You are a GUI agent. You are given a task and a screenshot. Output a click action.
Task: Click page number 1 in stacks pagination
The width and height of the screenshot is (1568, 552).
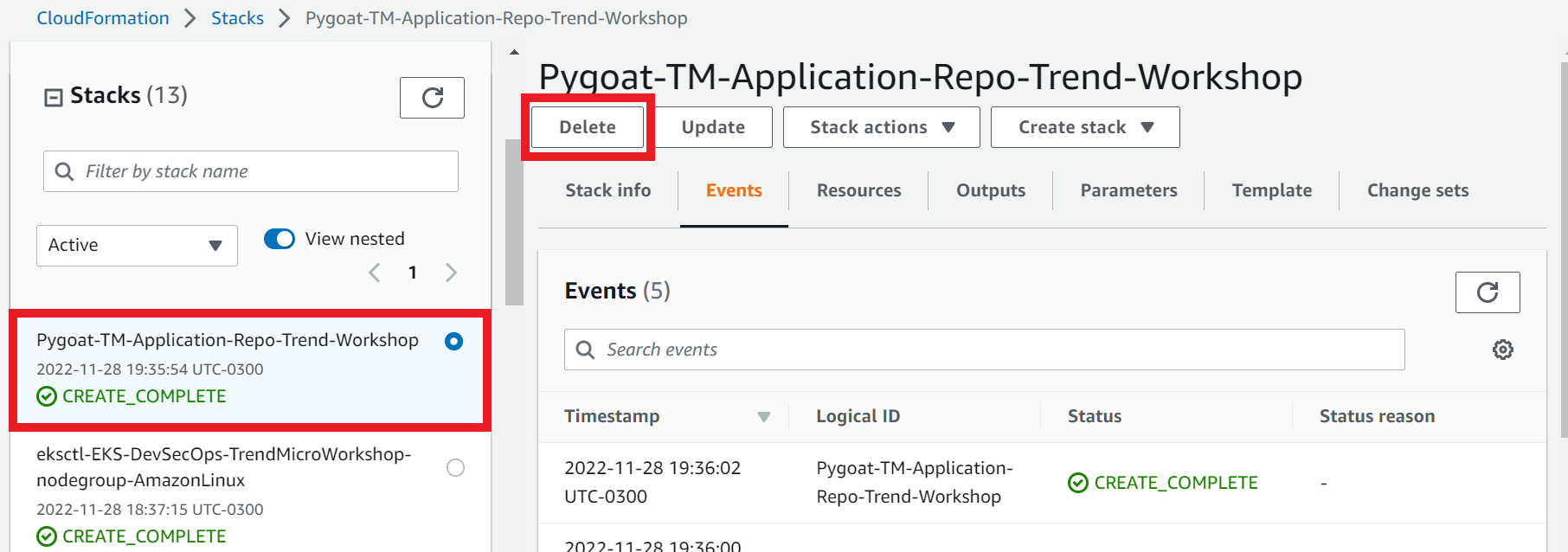[x=413, y=273]
